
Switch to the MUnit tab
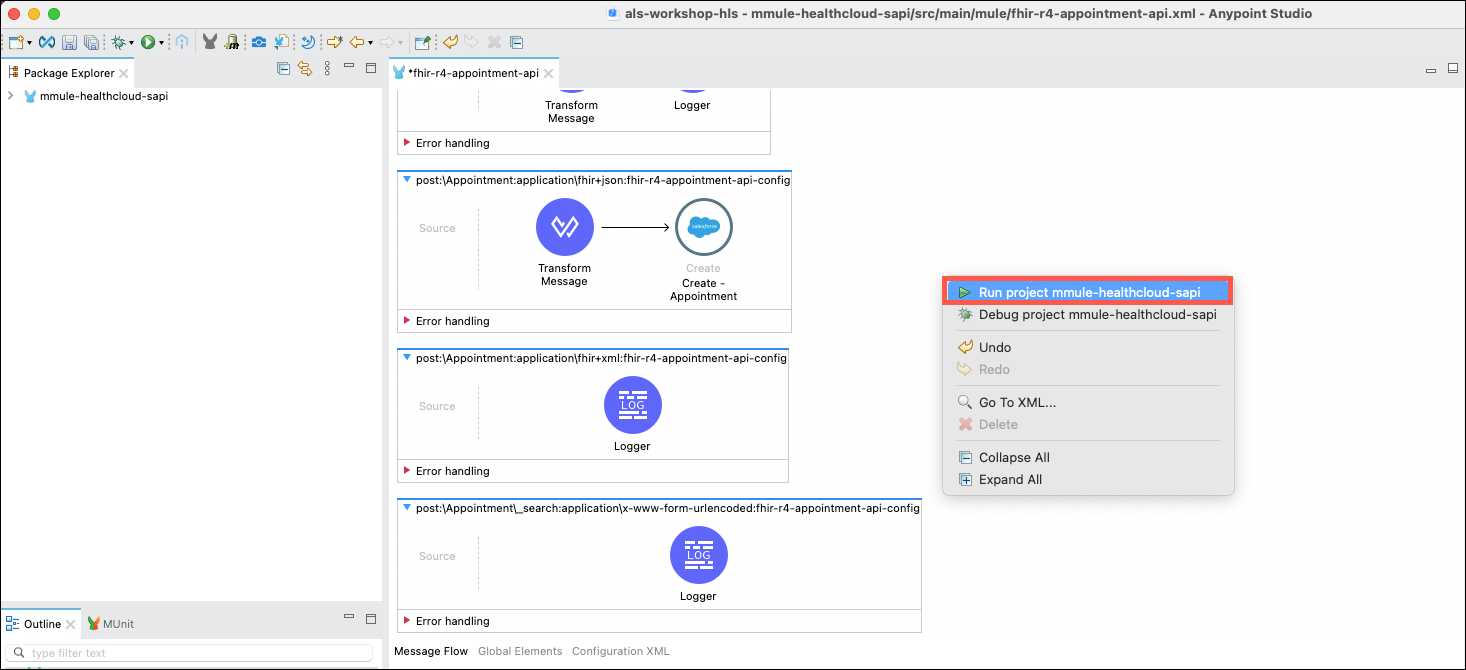(x=110, y=623)
